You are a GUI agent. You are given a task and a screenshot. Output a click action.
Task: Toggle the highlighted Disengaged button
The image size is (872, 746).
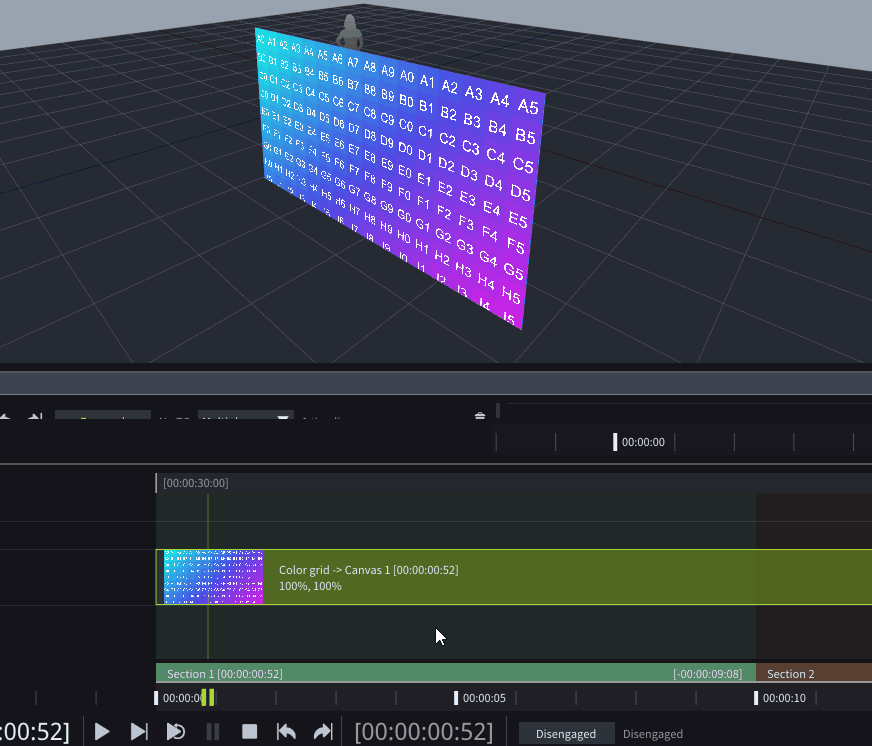click(565, 734)
